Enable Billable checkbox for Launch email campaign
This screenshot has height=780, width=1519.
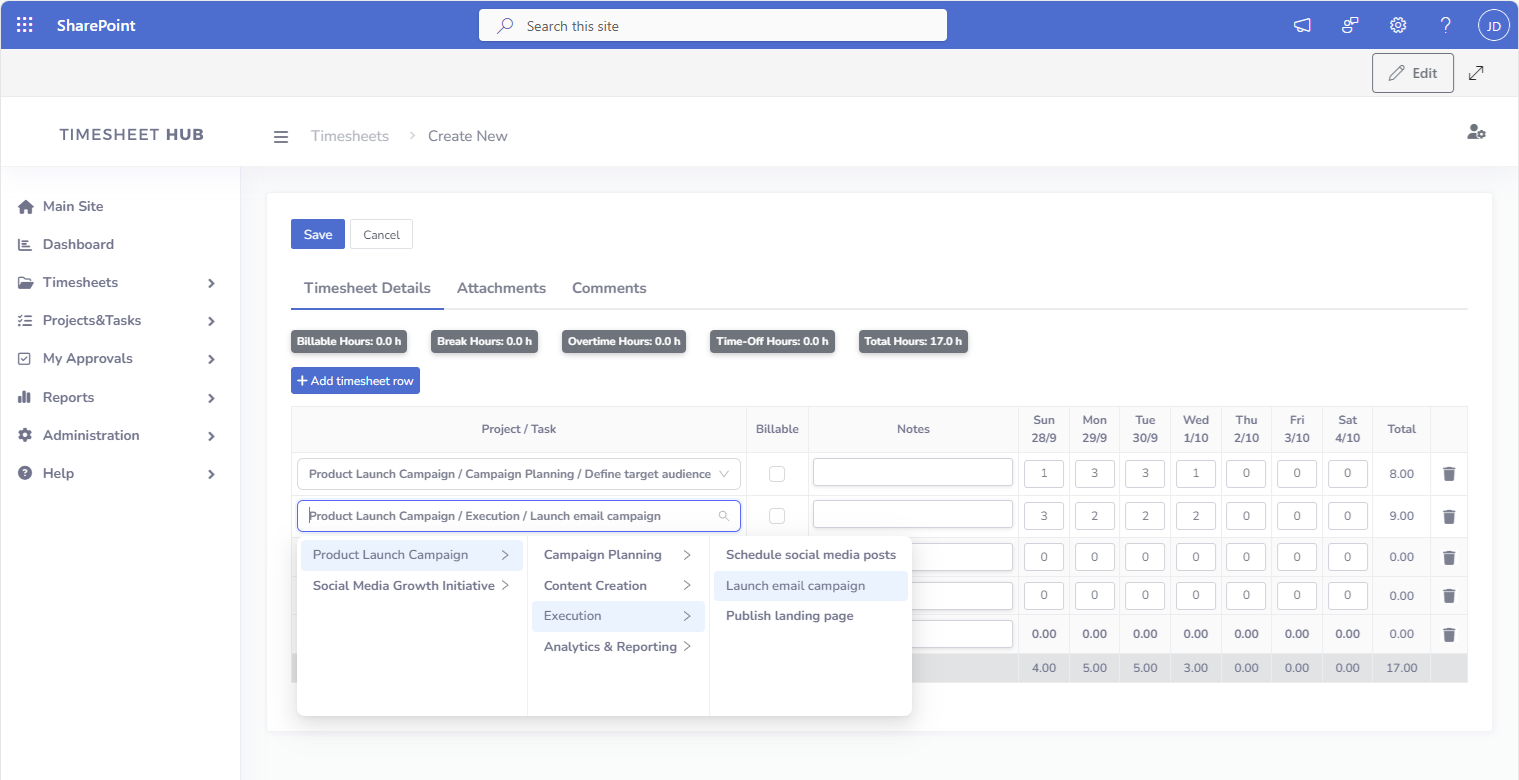[x=777, y=516]
